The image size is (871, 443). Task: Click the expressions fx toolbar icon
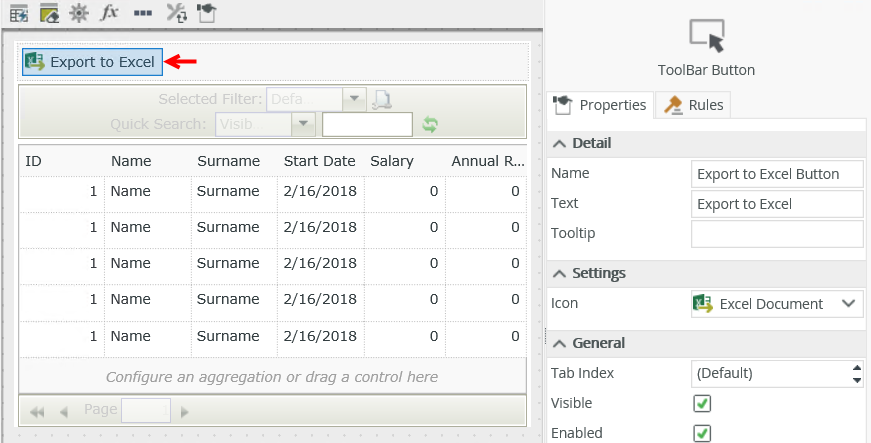(110, 13)
